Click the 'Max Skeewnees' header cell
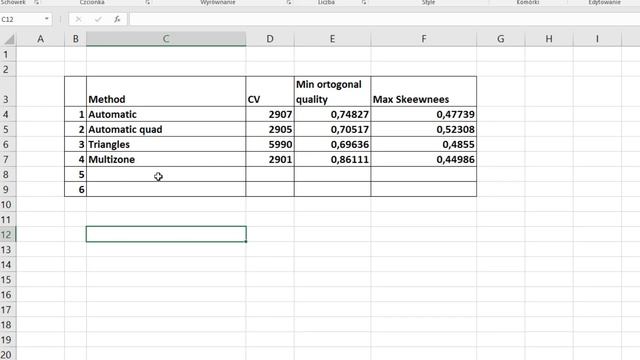This screenshot has width=640, height=360. [x=424, y=91]
